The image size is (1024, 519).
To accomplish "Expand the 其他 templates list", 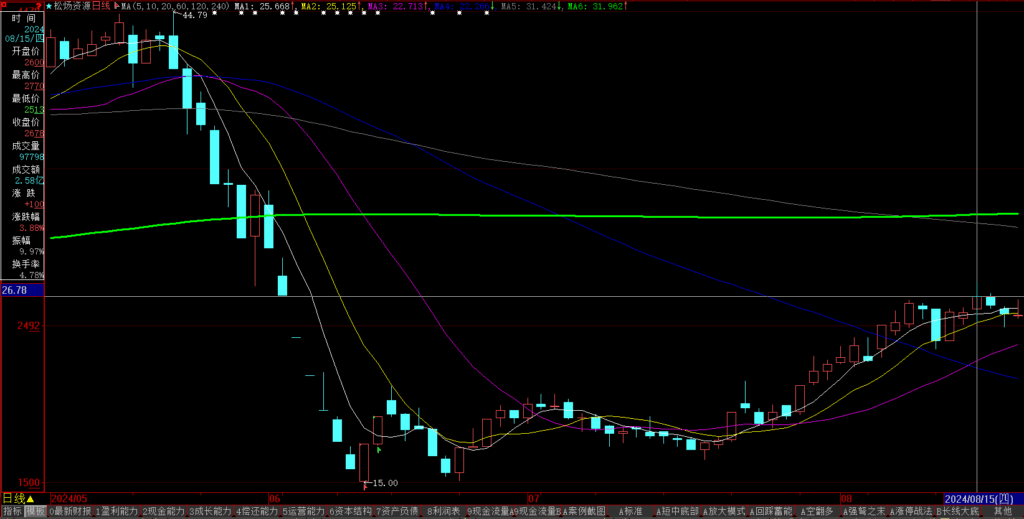I will coord(1002,511).
